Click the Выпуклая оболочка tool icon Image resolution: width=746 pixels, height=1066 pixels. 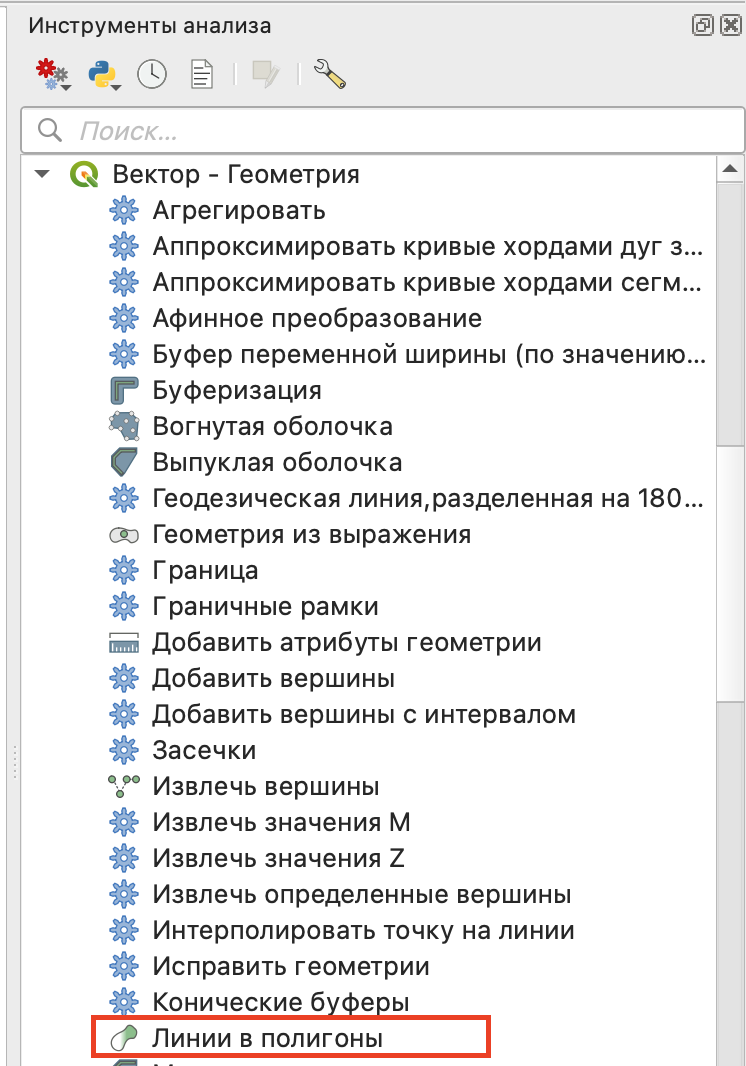click(x=123, y=462)
